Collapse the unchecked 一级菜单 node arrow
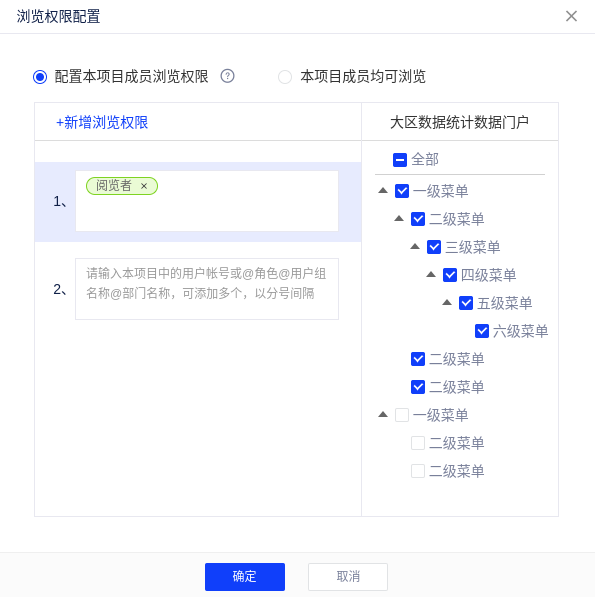595x597 pixels. click(383, 414)
